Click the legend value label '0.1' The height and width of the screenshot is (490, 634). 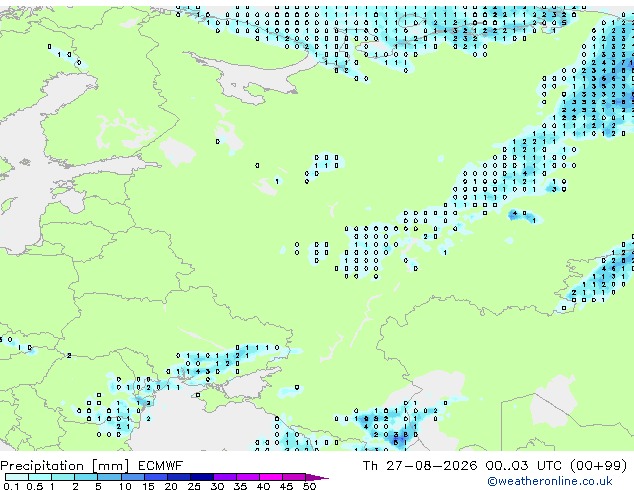[11, 486]
